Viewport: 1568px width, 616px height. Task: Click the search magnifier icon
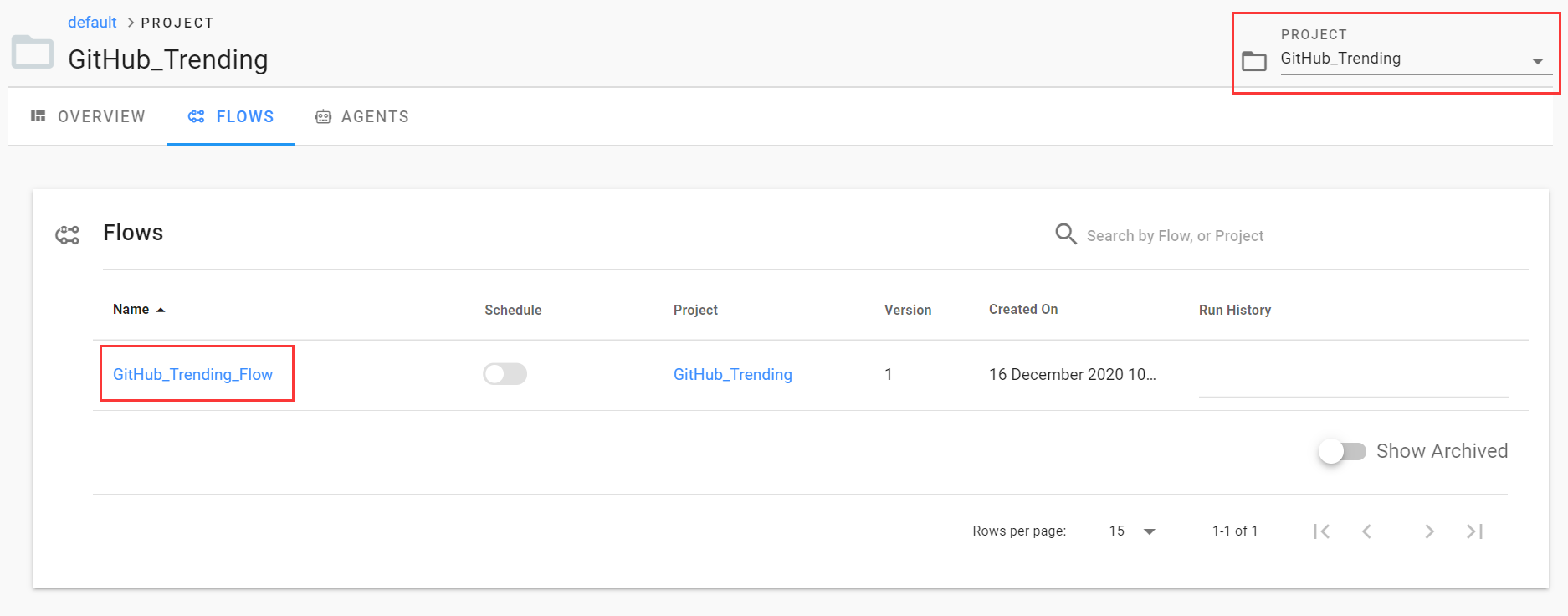(1065, 234)
